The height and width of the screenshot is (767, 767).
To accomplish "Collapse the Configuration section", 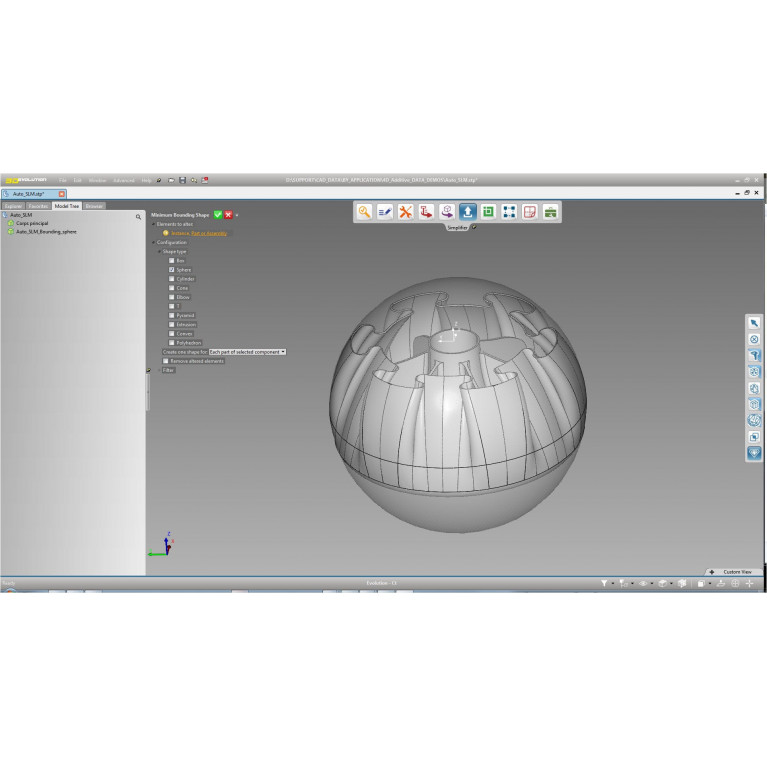I will (x=154, y=242).
